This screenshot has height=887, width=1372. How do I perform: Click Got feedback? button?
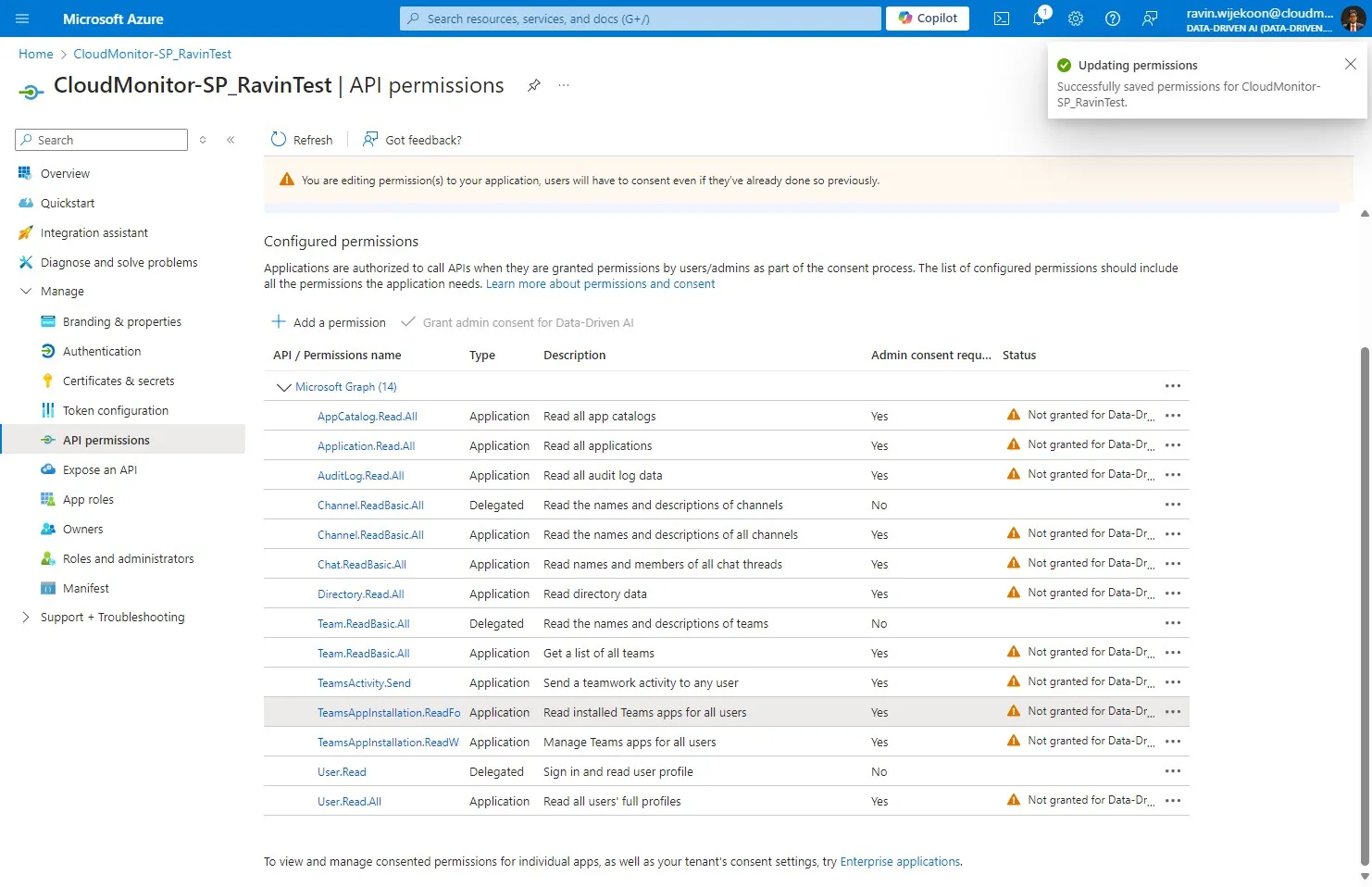[412, 140]
